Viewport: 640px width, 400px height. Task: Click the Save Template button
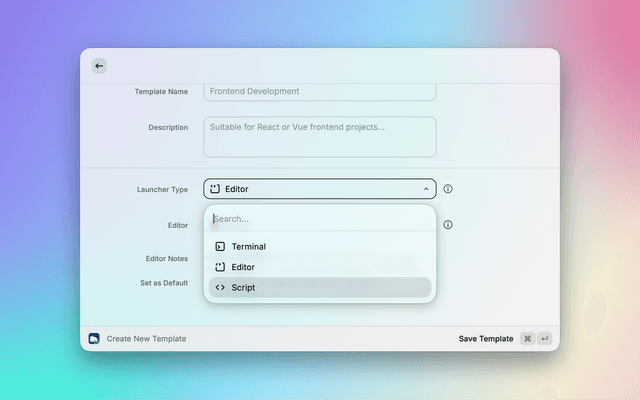tap(486, 339)
